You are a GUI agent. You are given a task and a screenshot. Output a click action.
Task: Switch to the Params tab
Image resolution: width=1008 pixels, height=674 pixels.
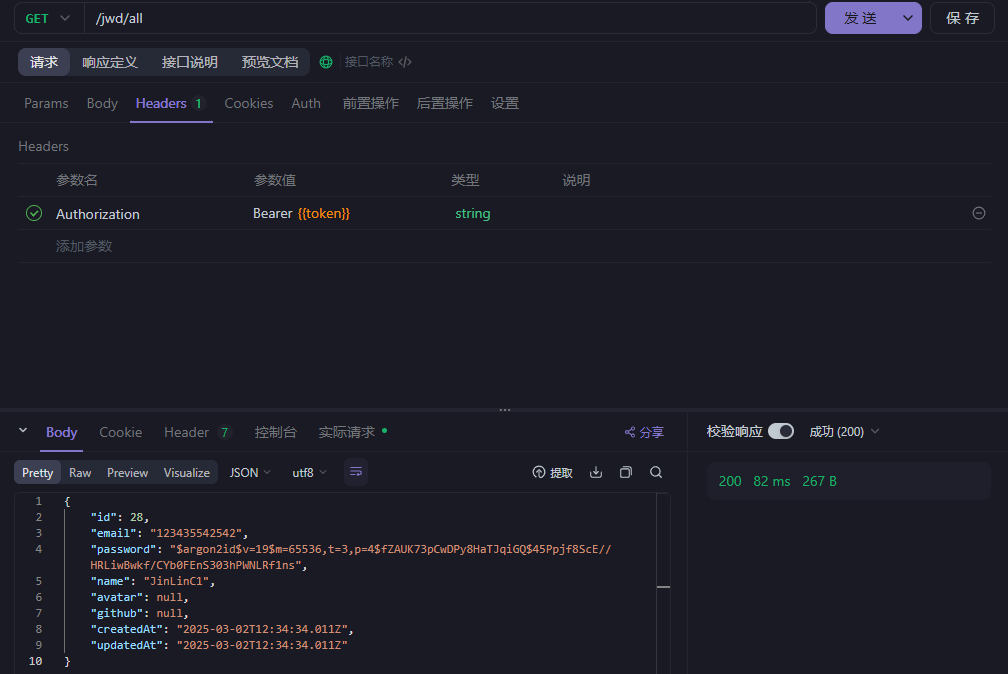[x=46, y=104]
